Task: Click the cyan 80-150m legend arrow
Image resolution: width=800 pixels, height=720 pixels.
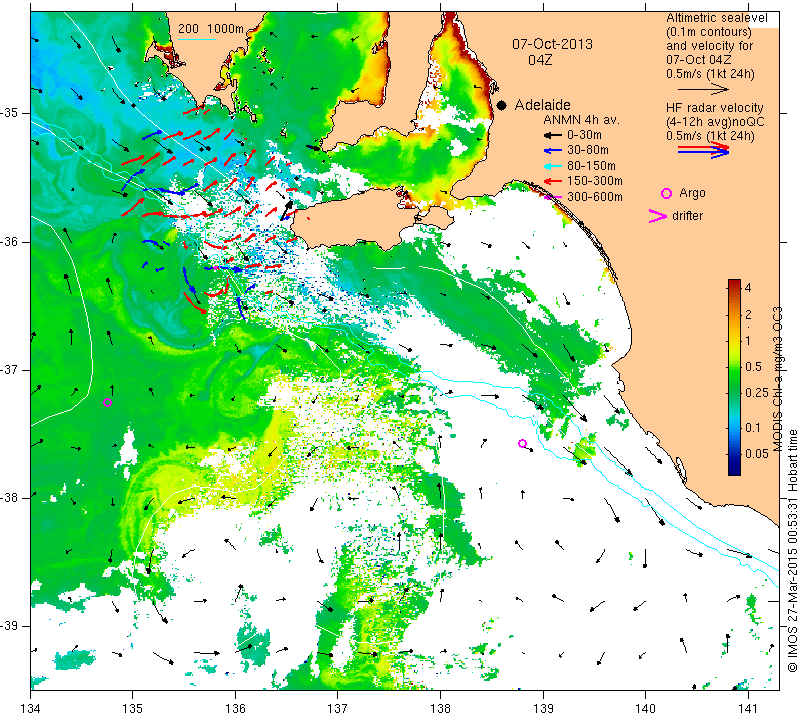Action: click(x=553, y=166)
